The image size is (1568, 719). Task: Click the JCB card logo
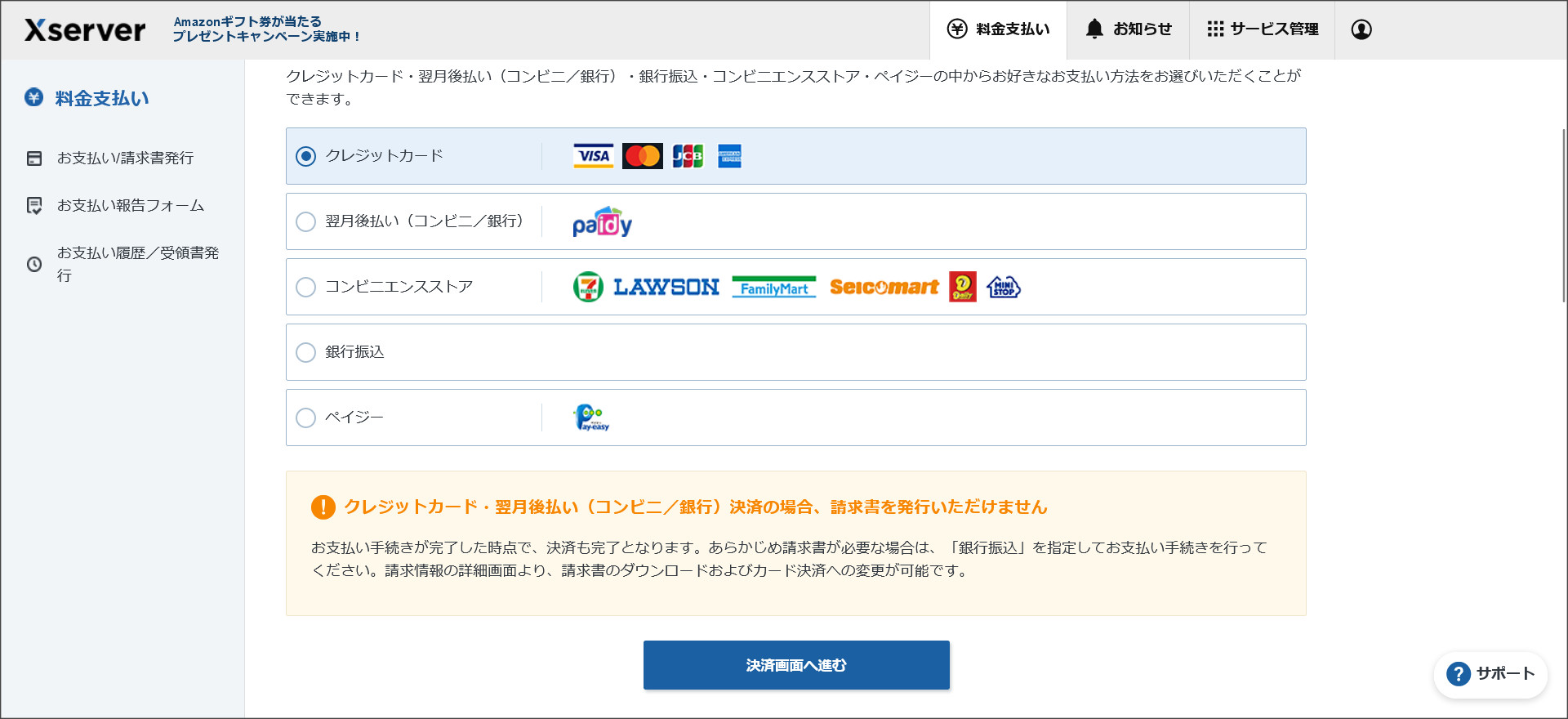[688, 156]
